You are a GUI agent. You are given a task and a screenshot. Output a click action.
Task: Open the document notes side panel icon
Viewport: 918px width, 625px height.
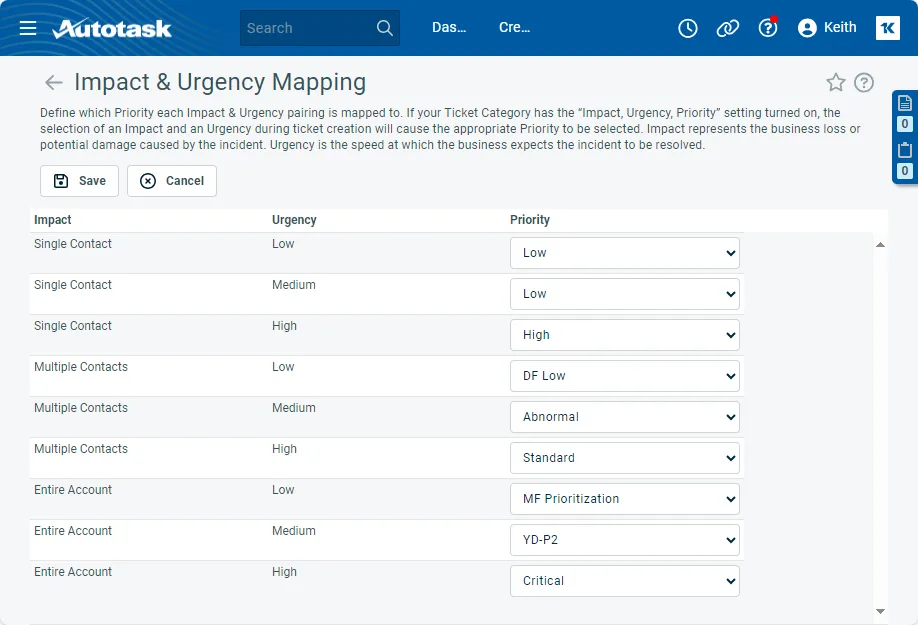(904, 103)
